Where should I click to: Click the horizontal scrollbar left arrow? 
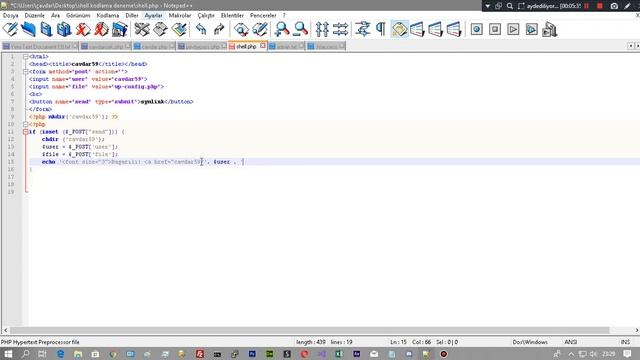pos(5,330)
